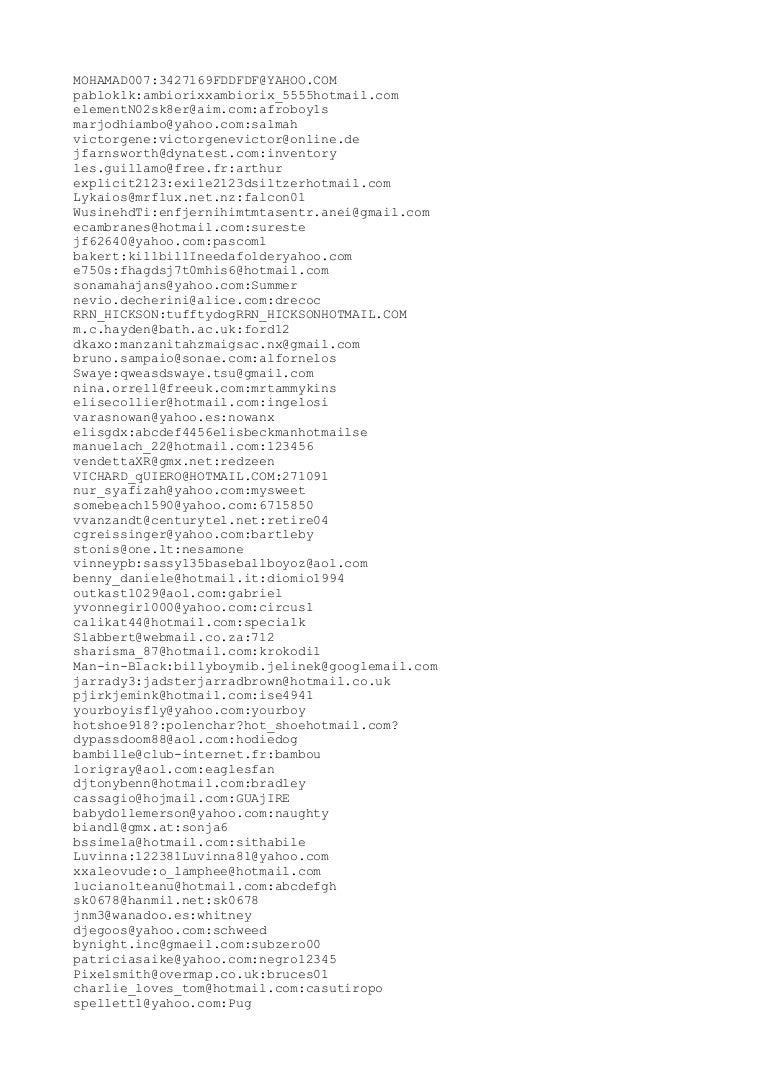Image resolution: width=768 pixels, height=1087 pixels.
Task: Click the line with the mrflux.net.nz domain
Action: 189,198
